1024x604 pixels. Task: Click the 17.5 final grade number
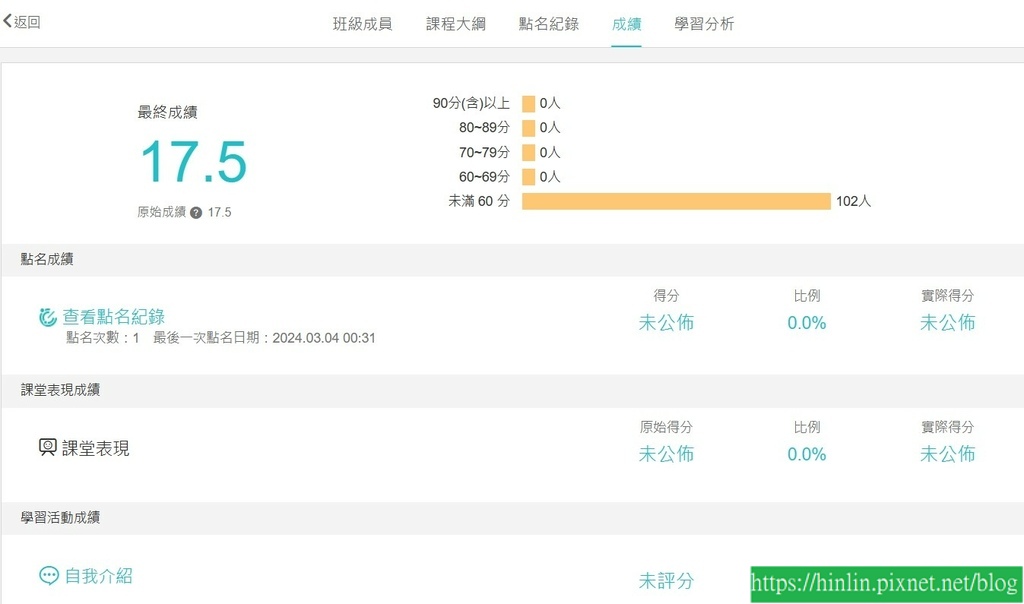(x=194, y=162)
